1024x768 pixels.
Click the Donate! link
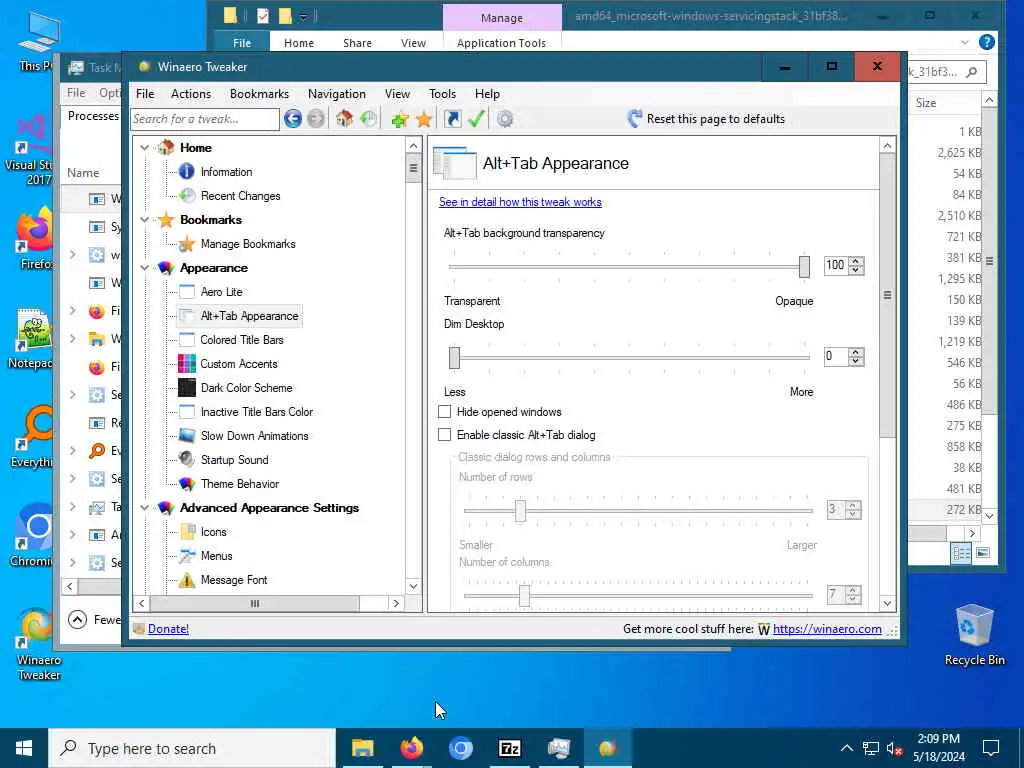point(168,629)
